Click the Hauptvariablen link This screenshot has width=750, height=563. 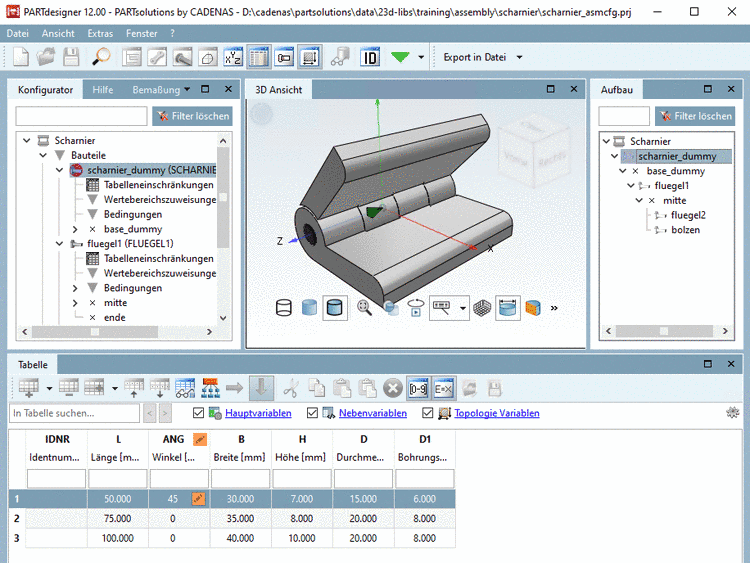[258, 413]
